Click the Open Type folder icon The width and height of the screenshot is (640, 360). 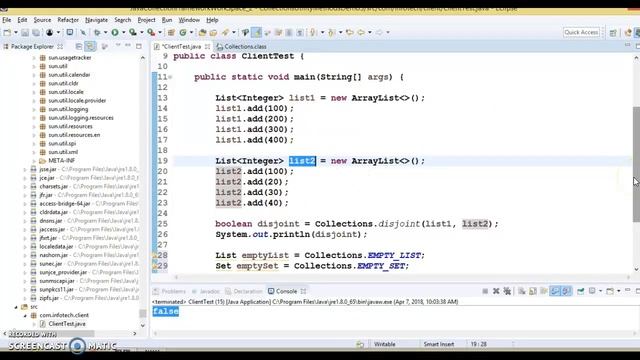[202, 32]
